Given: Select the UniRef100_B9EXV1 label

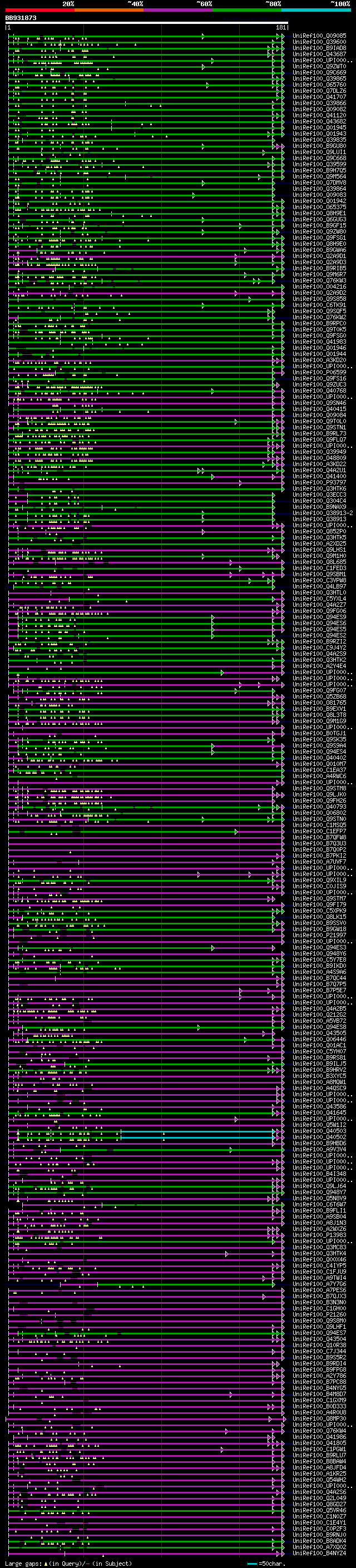Looking at the screenshot, I should tap(319, 709).
